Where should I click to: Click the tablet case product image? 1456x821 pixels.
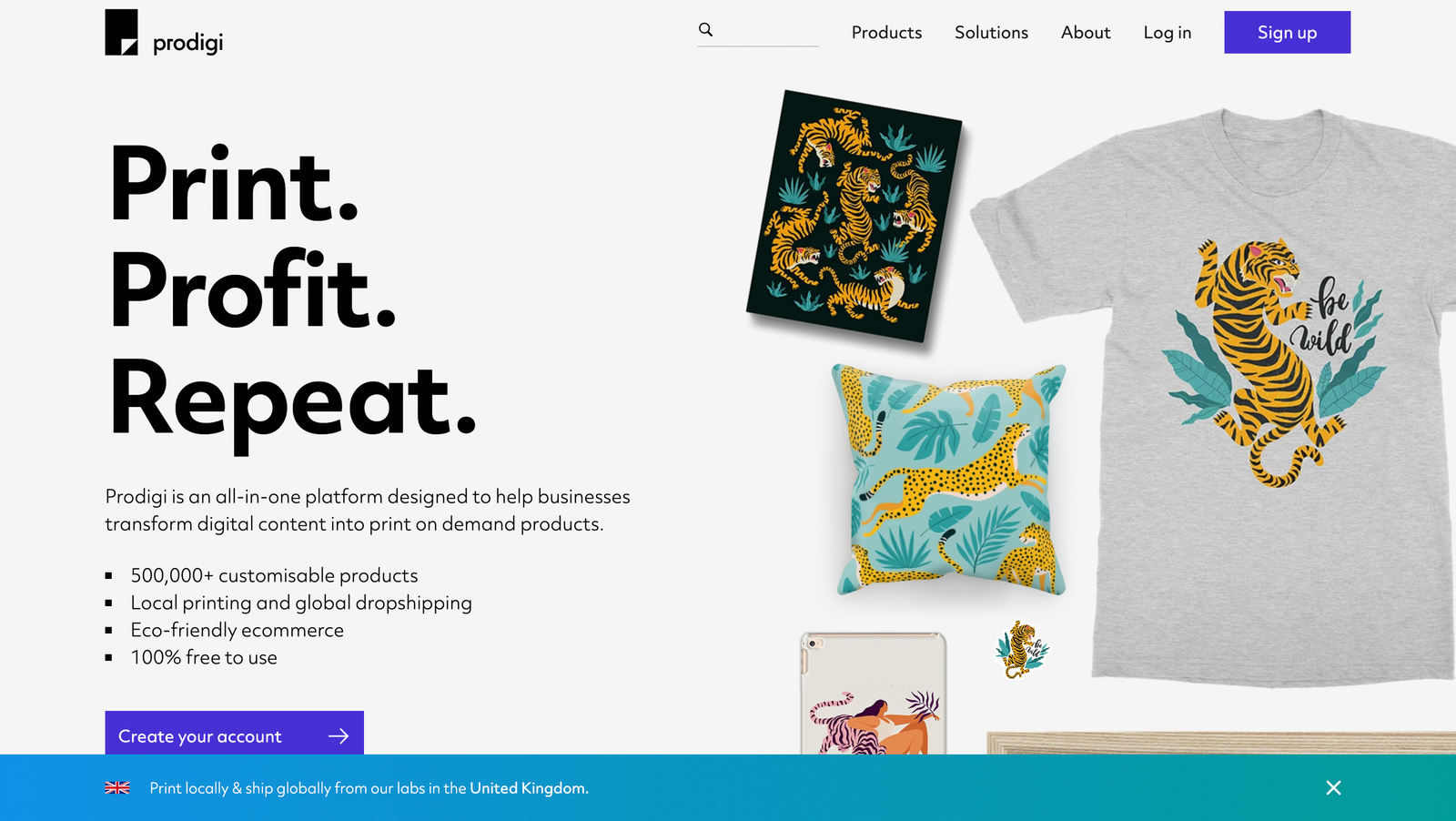(x=874, y=694)
